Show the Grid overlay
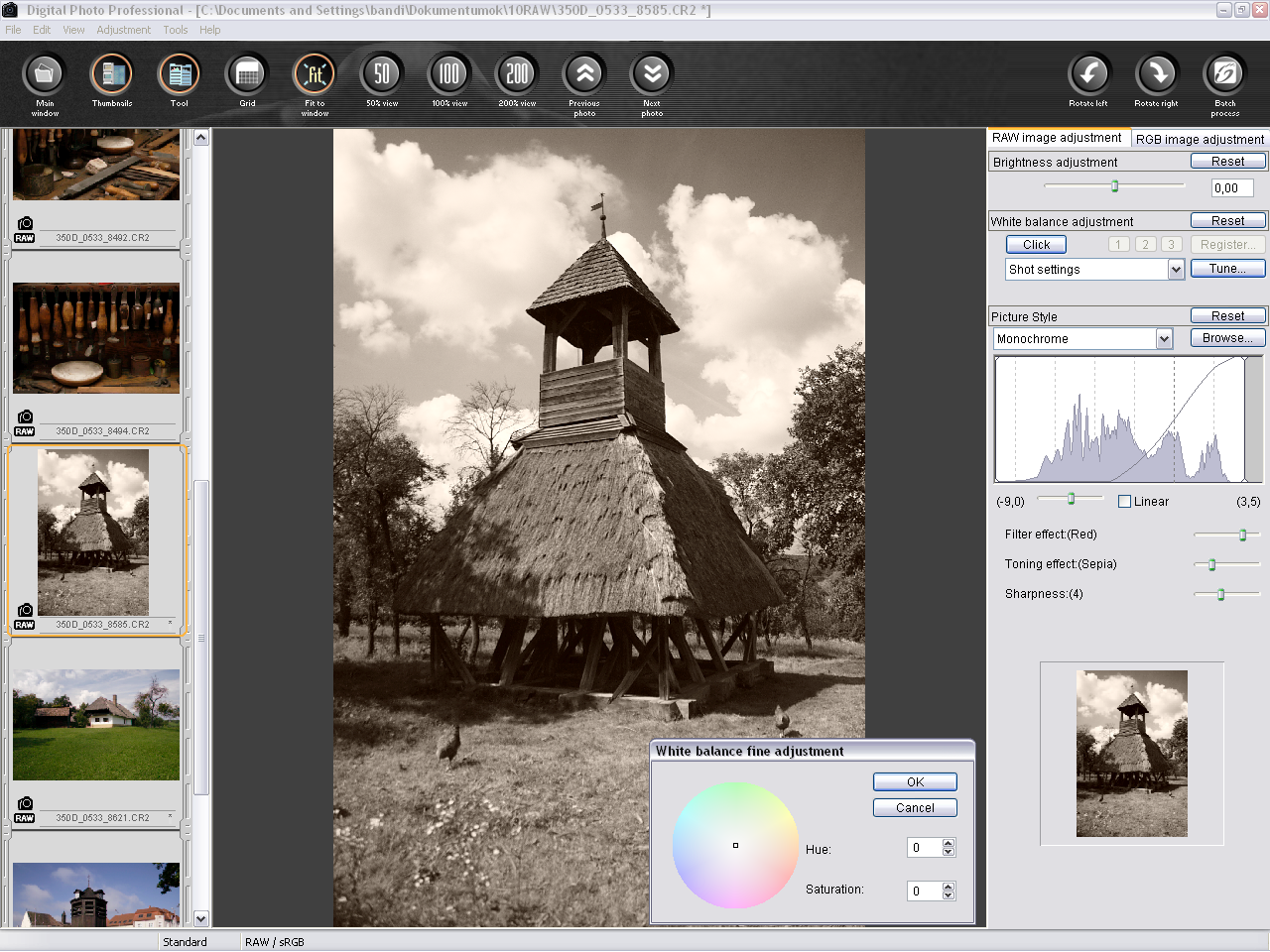 [247, 74]
